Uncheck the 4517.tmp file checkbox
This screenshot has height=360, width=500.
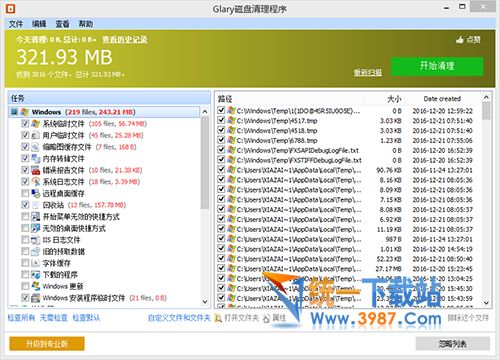221,120
